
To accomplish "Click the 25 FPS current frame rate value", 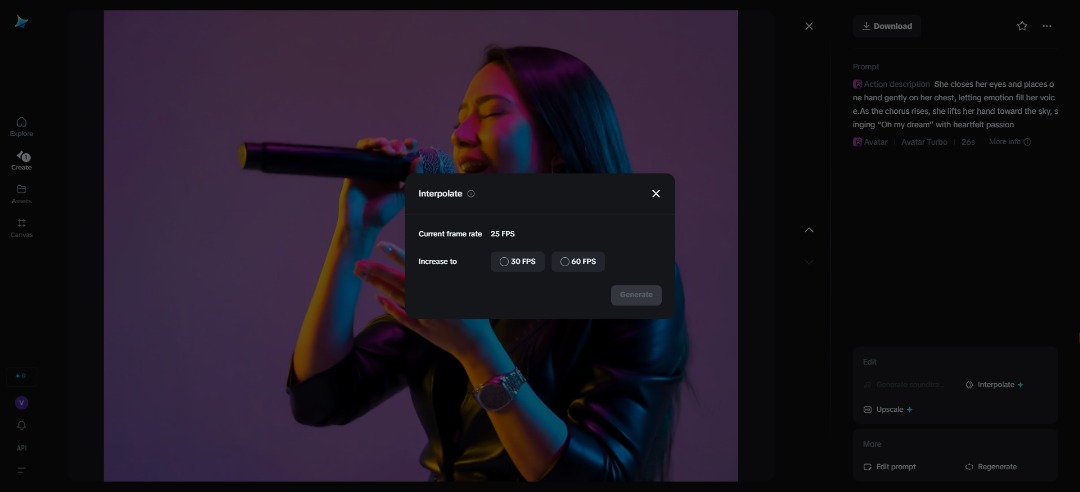I will pos(503,234).
